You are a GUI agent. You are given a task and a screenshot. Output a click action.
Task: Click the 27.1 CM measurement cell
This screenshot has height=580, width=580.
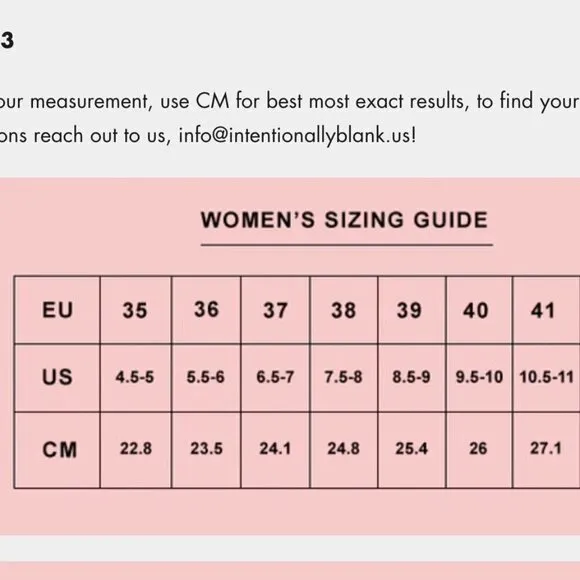[546, 450]
